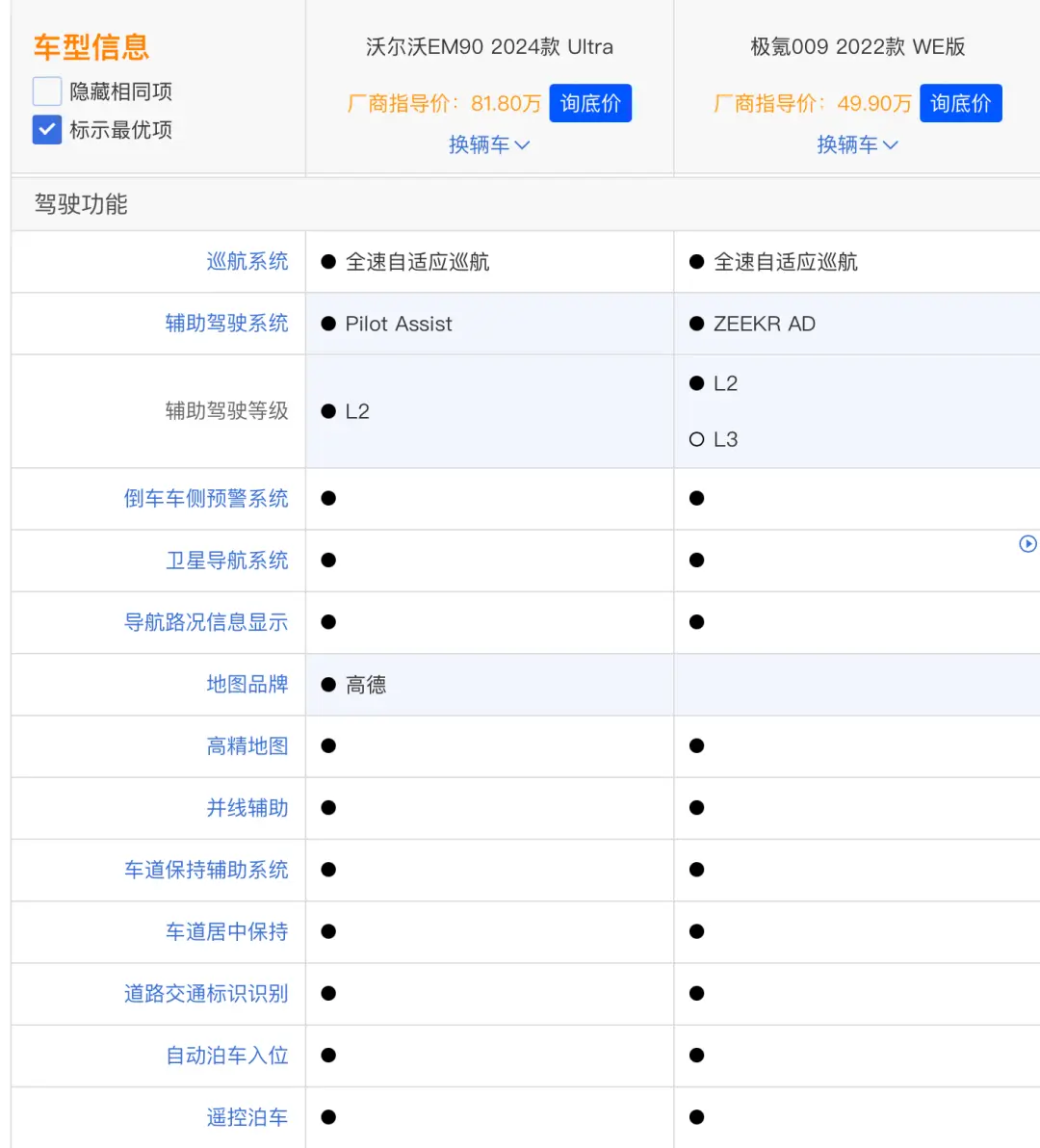Select the 沃尔沃EM90 2024款 Ultra title
Screen dimensions: 1040x1148
pos(489,47)
